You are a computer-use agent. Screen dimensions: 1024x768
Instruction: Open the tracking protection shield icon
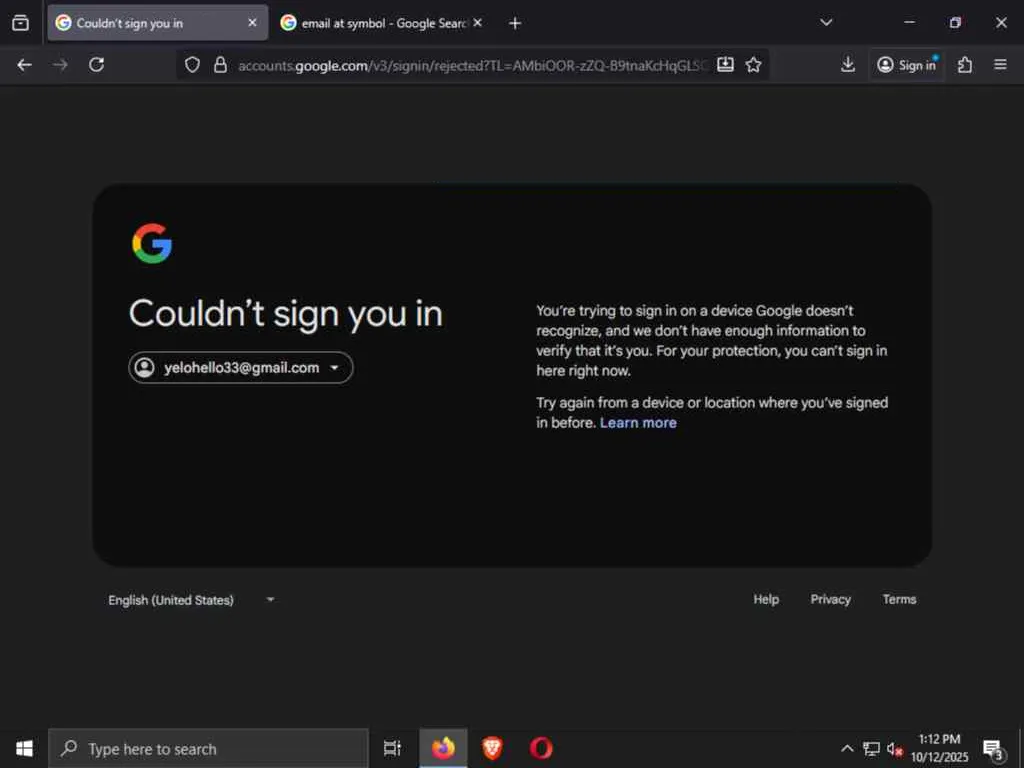tap(192, 65)
